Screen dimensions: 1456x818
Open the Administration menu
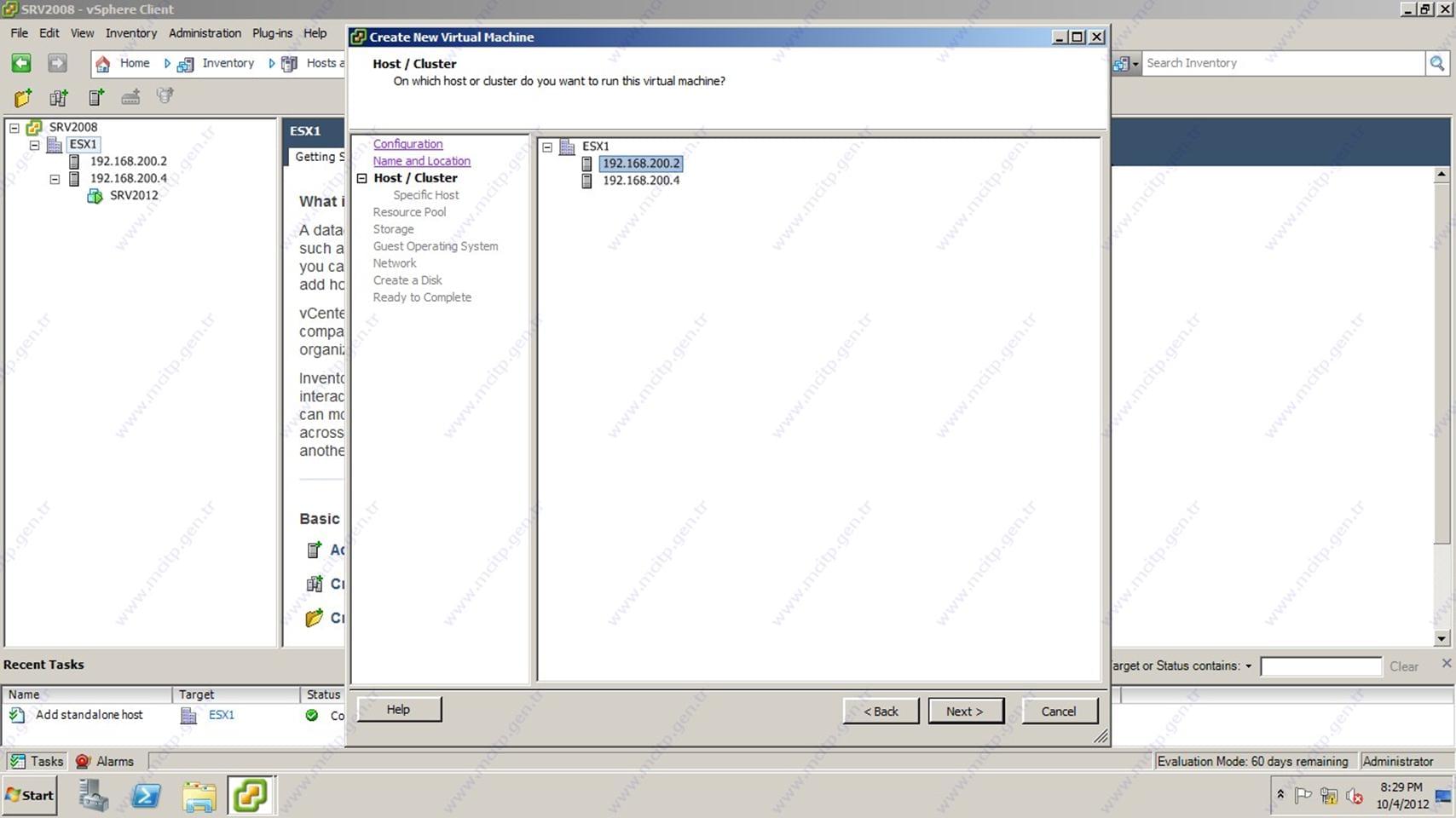[205, 33]
